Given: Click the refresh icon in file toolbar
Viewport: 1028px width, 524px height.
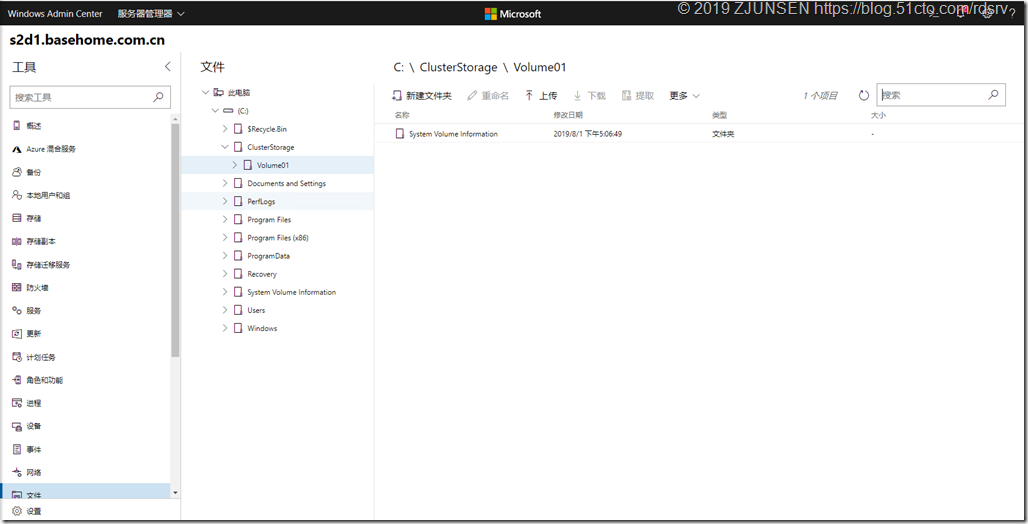Looking at the screenshot, I should pos(863,96).
